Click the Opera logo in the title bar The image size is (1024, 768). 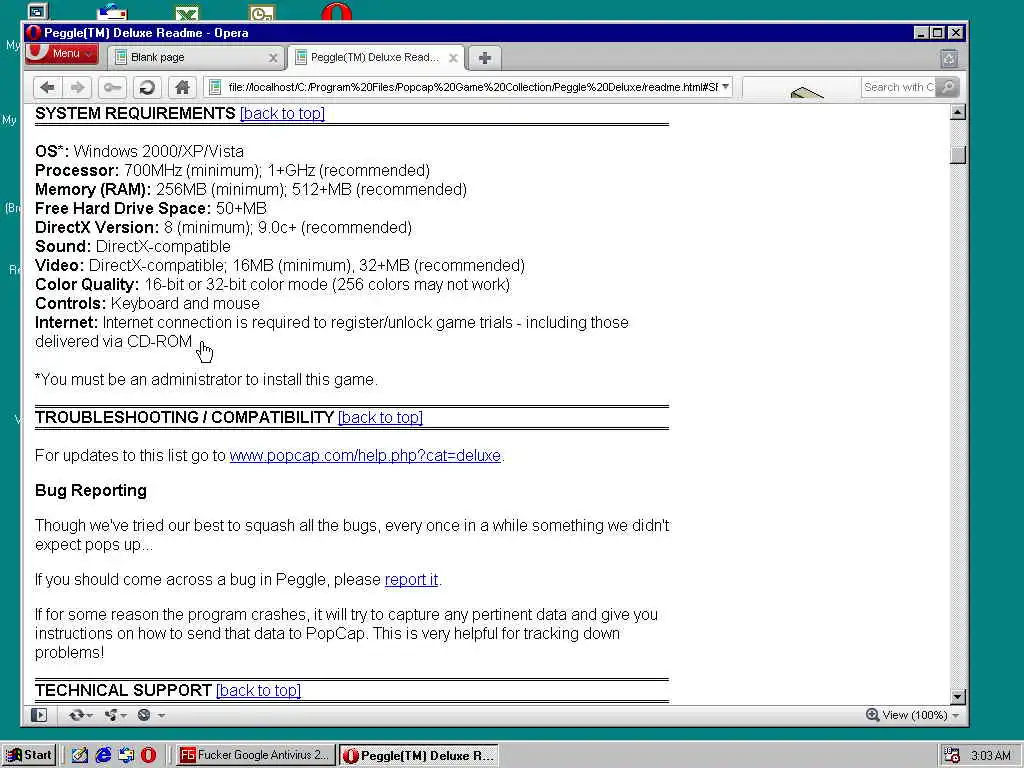34,33
